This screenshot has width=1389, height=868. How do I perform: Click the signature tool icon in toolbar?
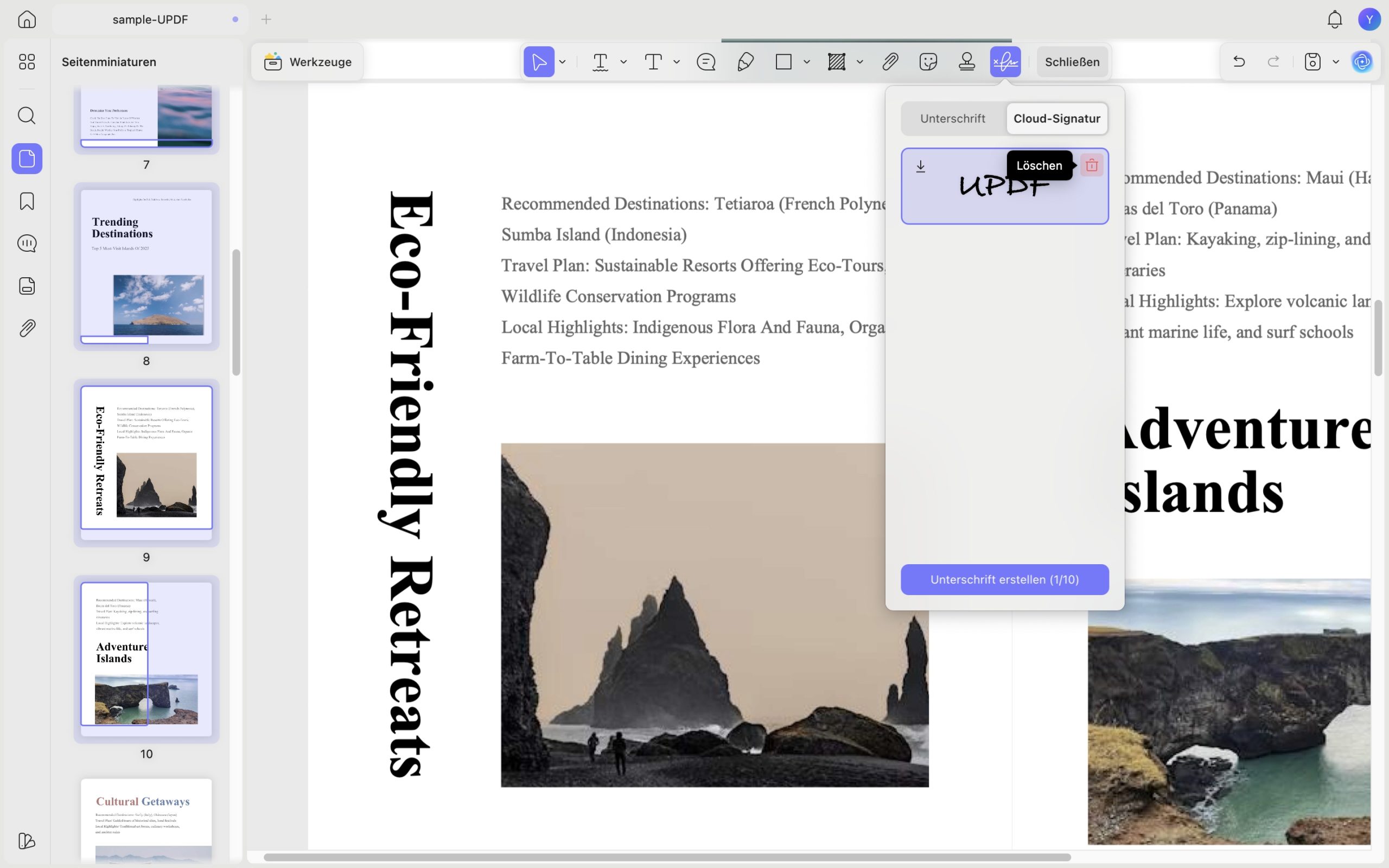tap(1005, 61)
